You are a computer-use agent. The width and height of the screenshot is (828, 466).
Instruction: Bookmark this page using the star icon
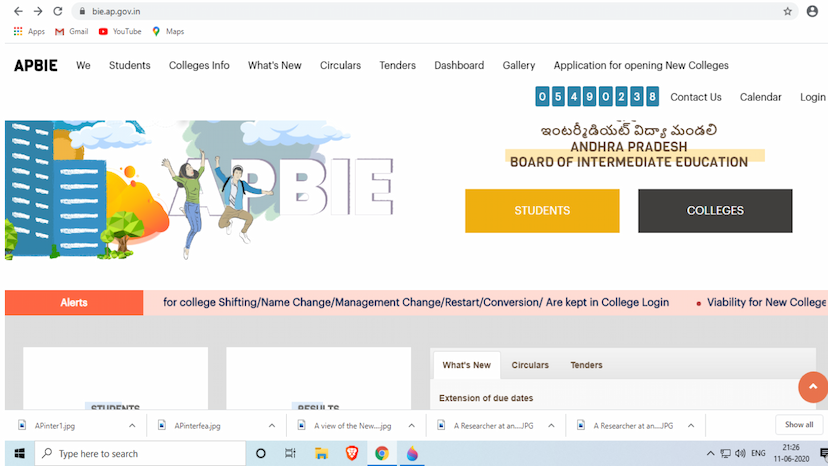click(787, 11)
